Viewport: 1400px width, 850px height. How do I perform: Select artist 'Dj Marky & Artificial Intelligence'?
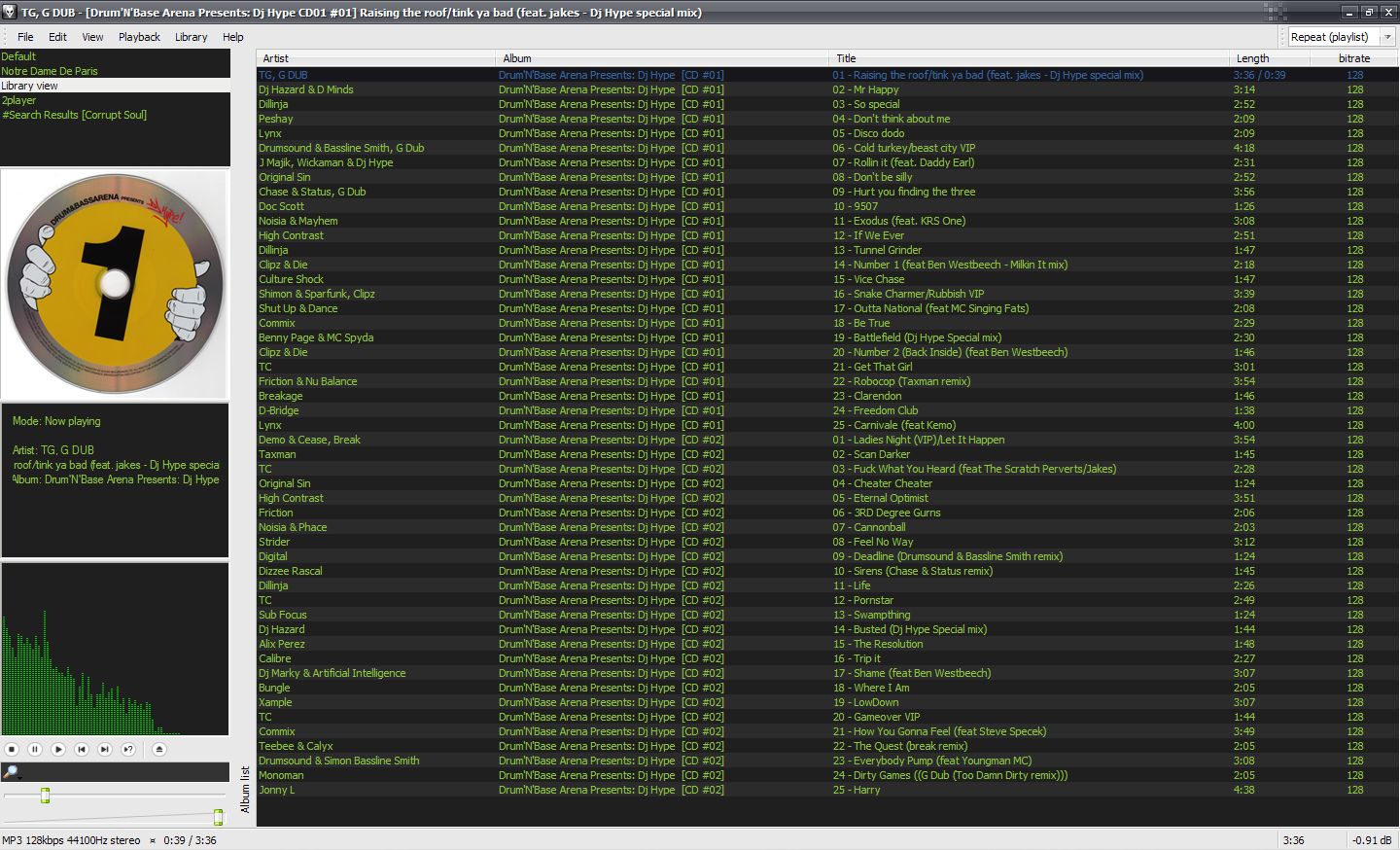[332, 673]
